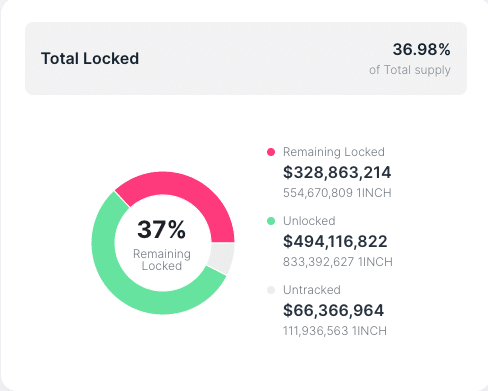Click the gray Untracked legend dot

[271, 290]
